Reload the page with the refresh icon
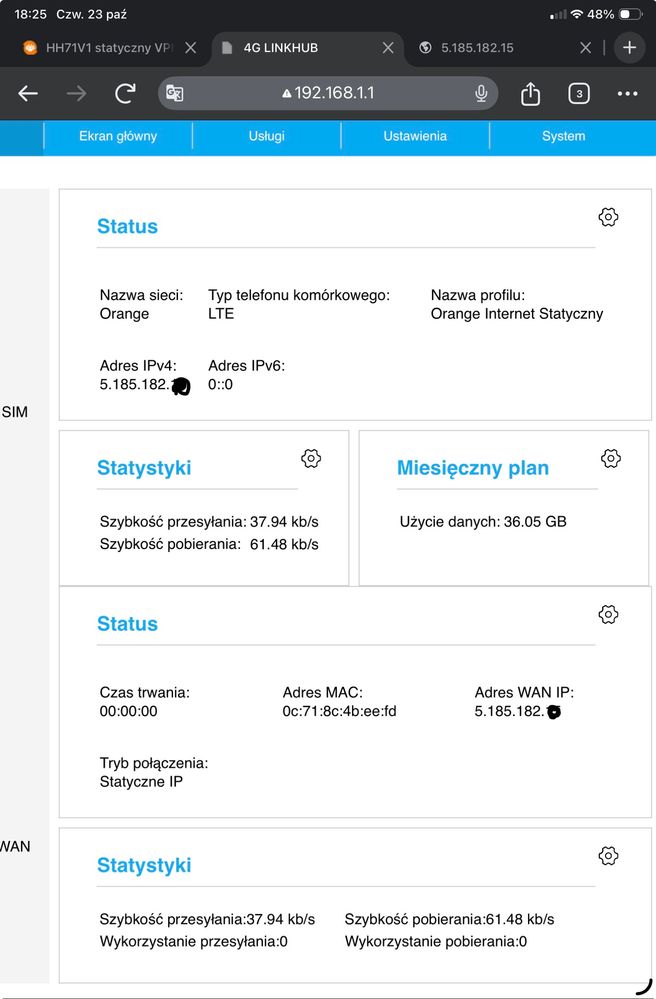 [x=125, y=94]
